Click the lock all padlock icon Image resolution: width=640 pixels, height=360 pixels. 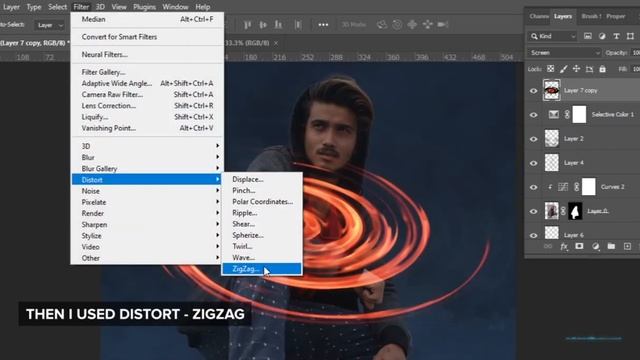(602, 69)
